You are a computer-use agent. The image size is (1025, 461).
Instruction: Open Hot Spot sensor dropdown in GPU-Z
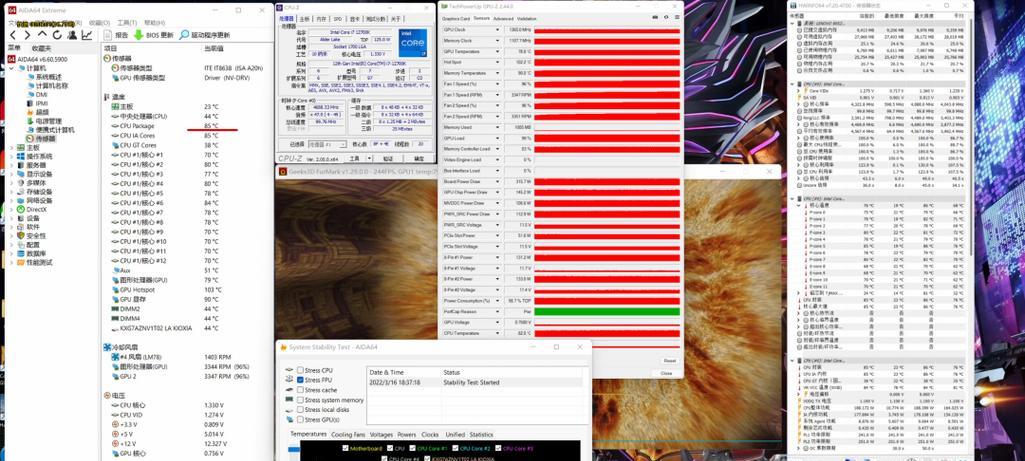(497, 62)
